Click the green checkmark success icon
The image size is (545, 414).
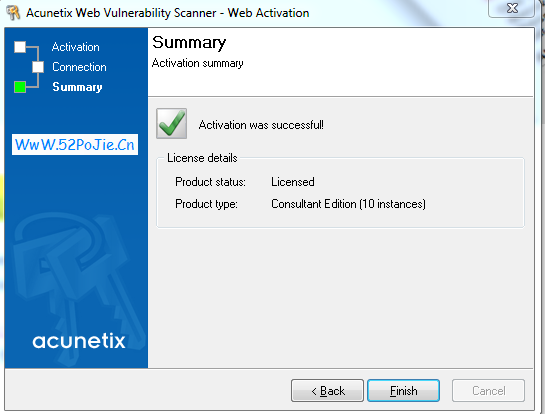[171, 123]
